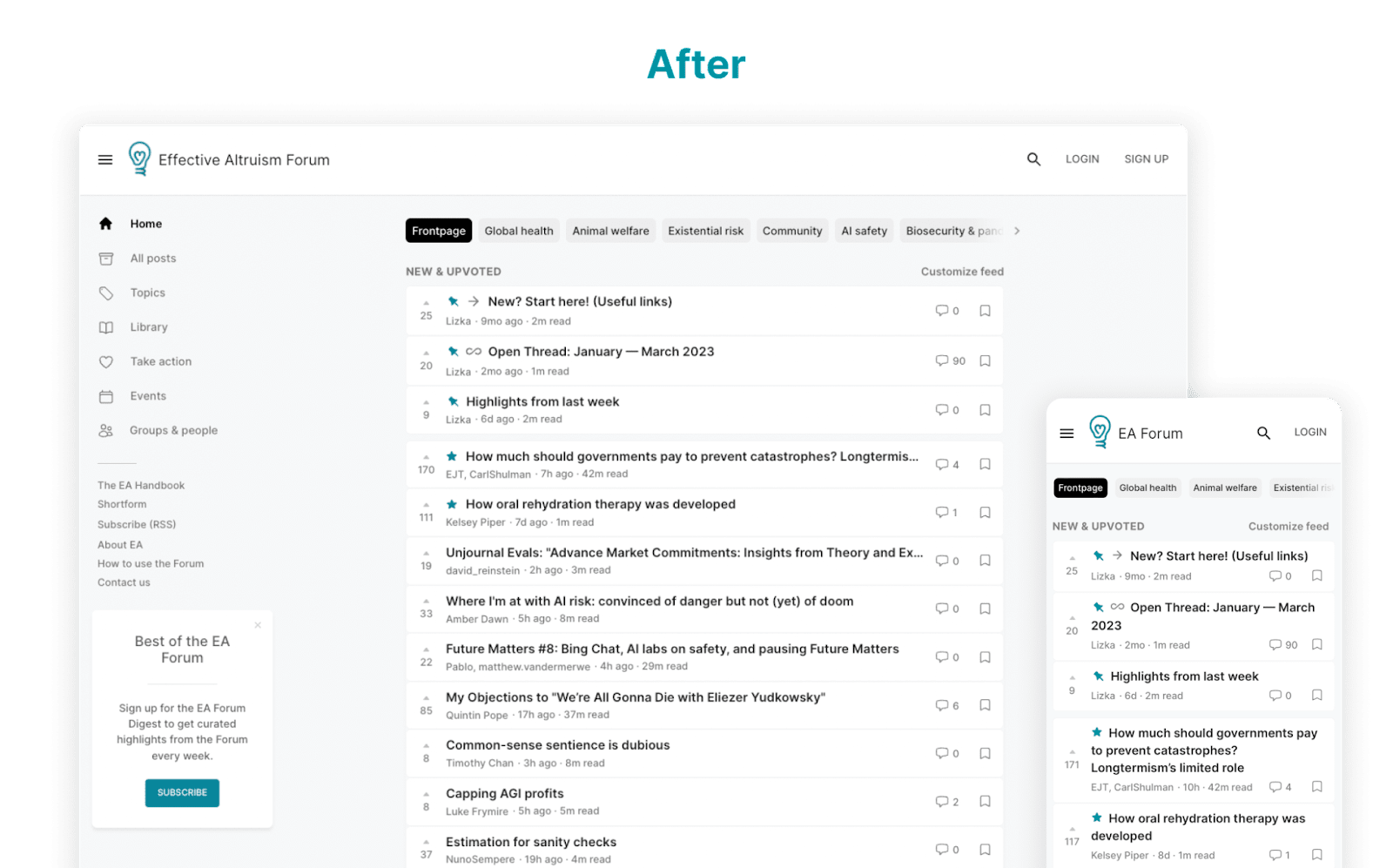Viewport: 1393px width, 868px height.
Task: Open the Contact us link
Action: (x=124, y=582)
